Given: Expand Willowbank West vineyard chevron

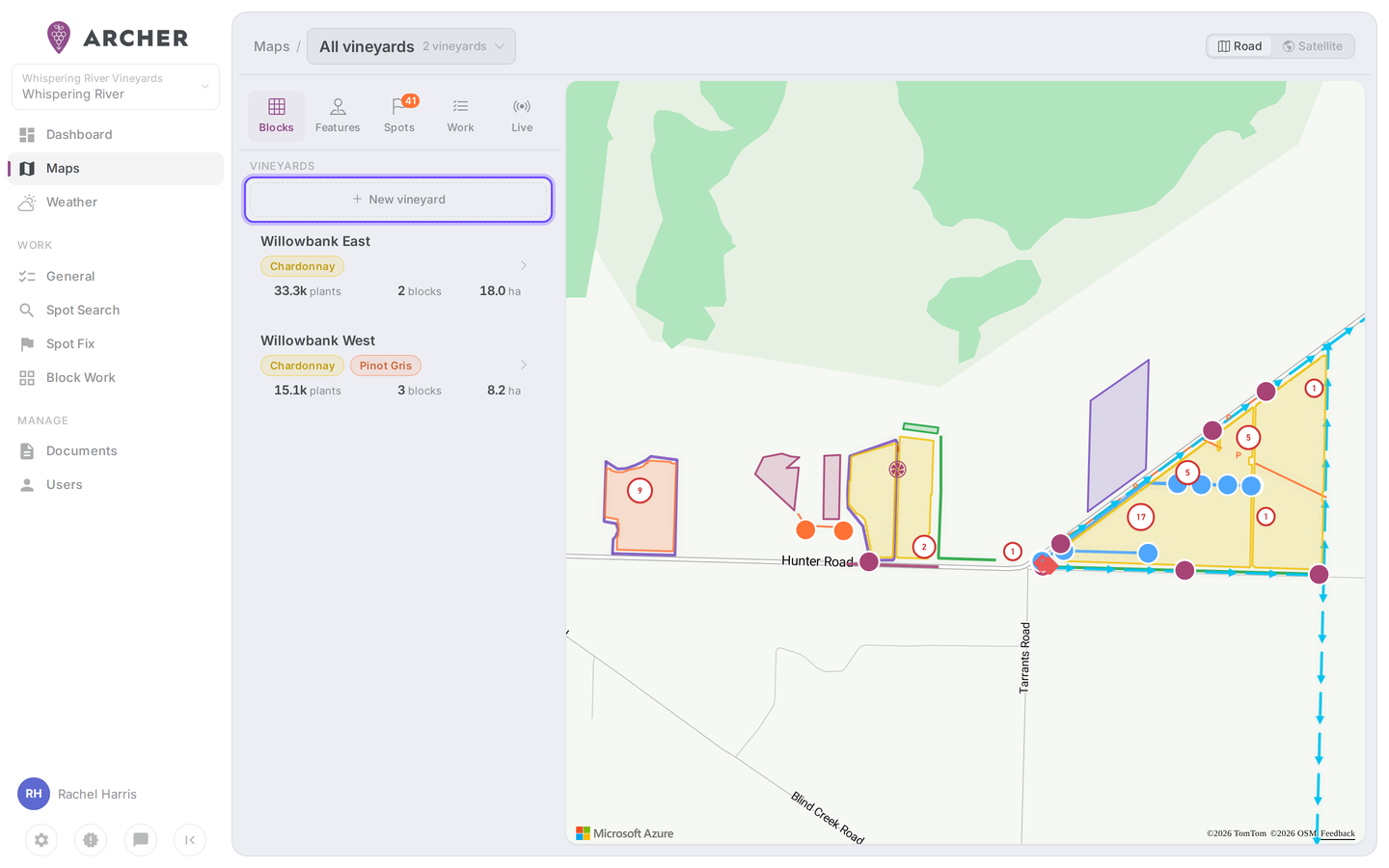Looking at the screenshot, I should [x=524, y=365].
